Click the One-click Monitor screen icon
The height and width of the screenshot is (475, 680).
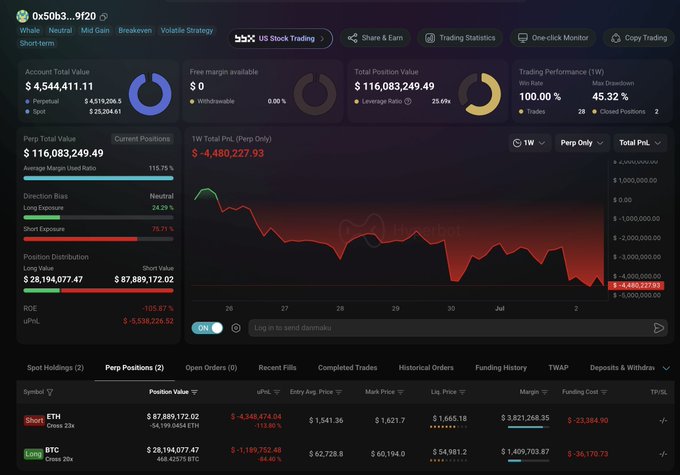[523, 38]
